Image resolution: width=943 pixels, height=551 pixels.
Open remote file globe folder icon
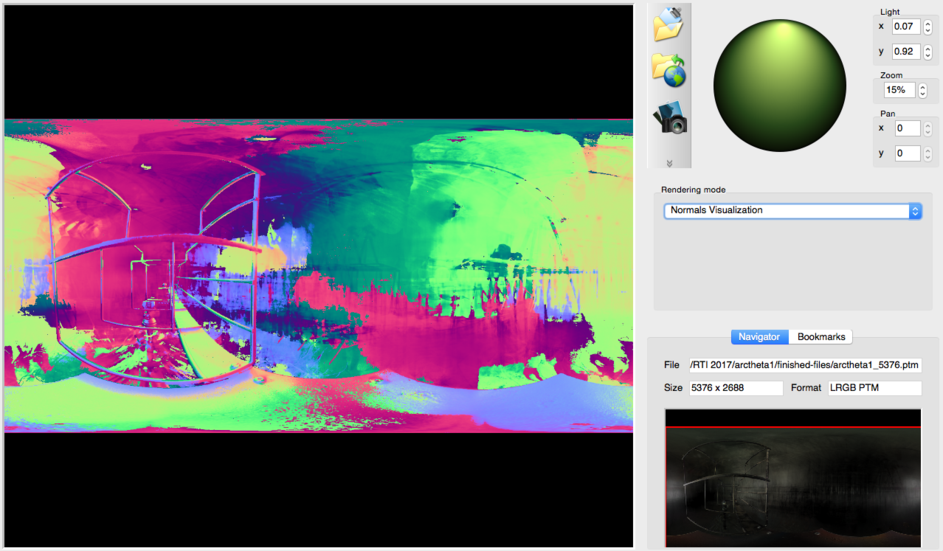(669, 70)
